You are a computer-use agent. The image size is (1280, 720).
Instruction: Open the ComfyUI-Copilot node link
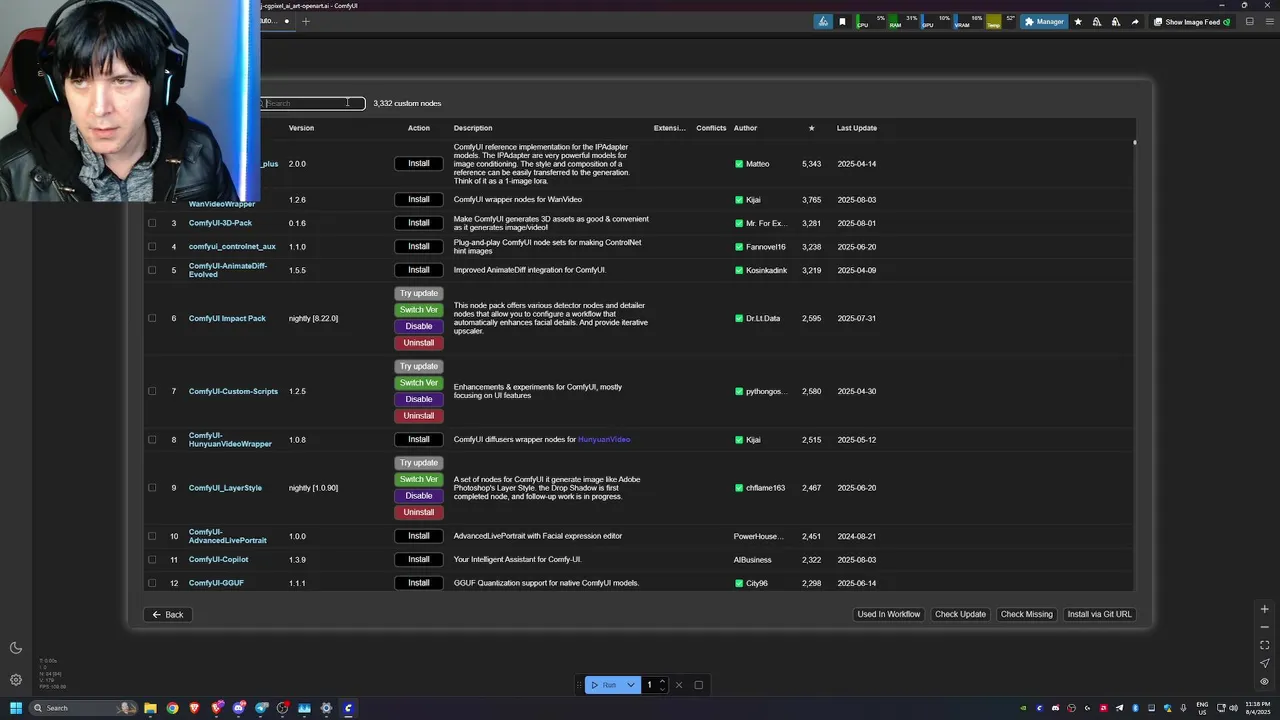click(218, 560)
